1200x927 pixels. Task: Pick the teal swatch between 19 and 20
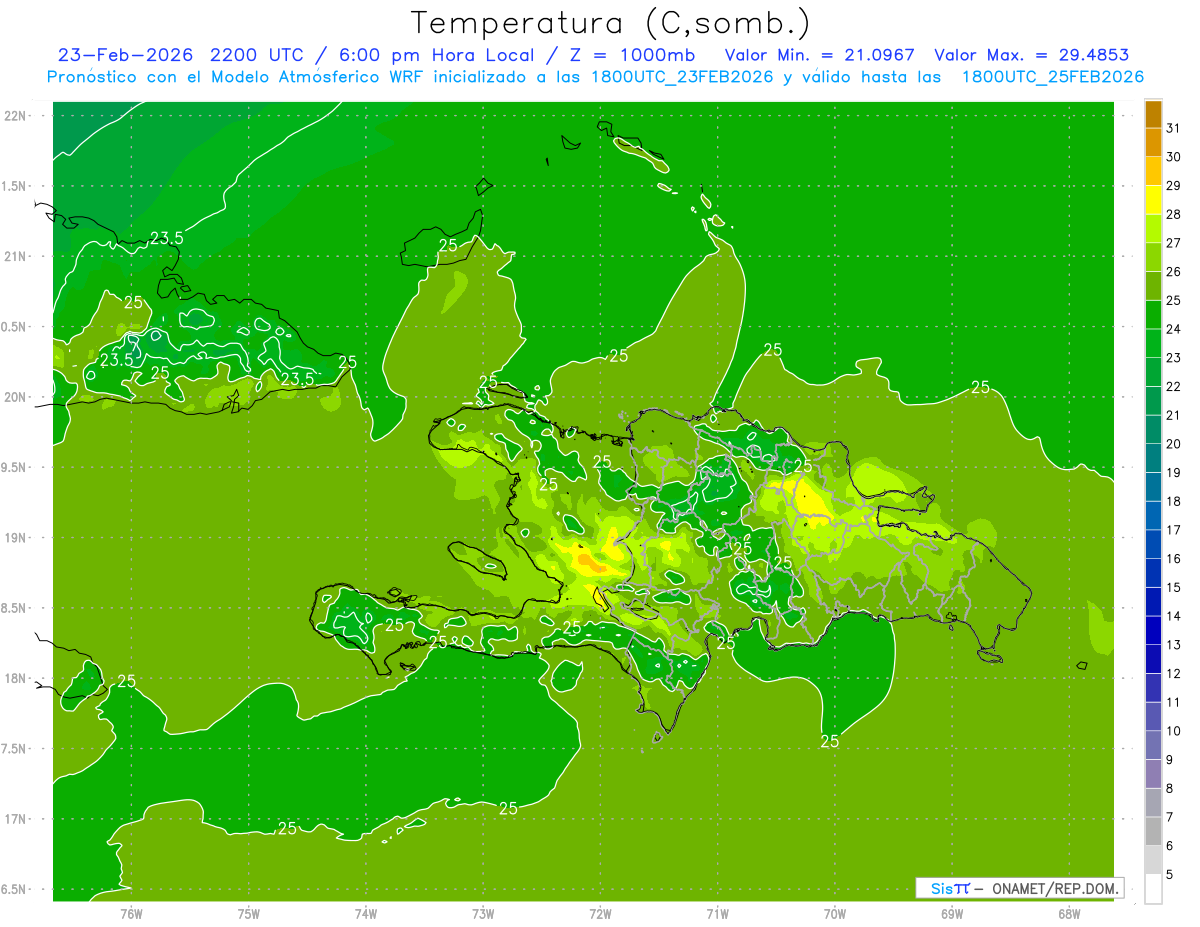(x=1153, y=458)
